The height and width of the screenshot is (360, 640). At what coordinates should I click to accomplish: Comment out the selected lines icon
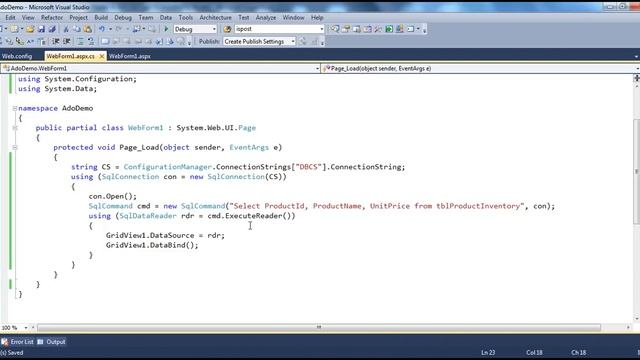(x=80, y=41)
